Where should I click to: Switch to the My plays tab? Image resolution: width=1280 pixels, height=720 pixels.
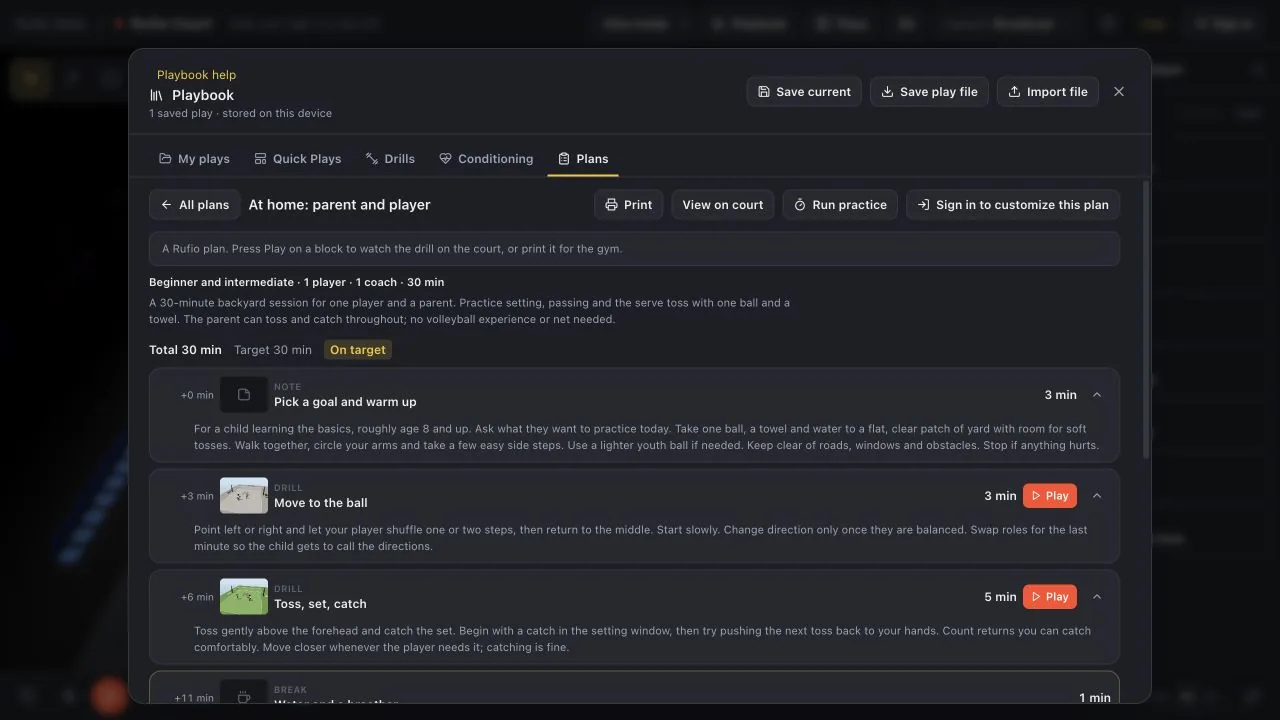click(194, 159)
